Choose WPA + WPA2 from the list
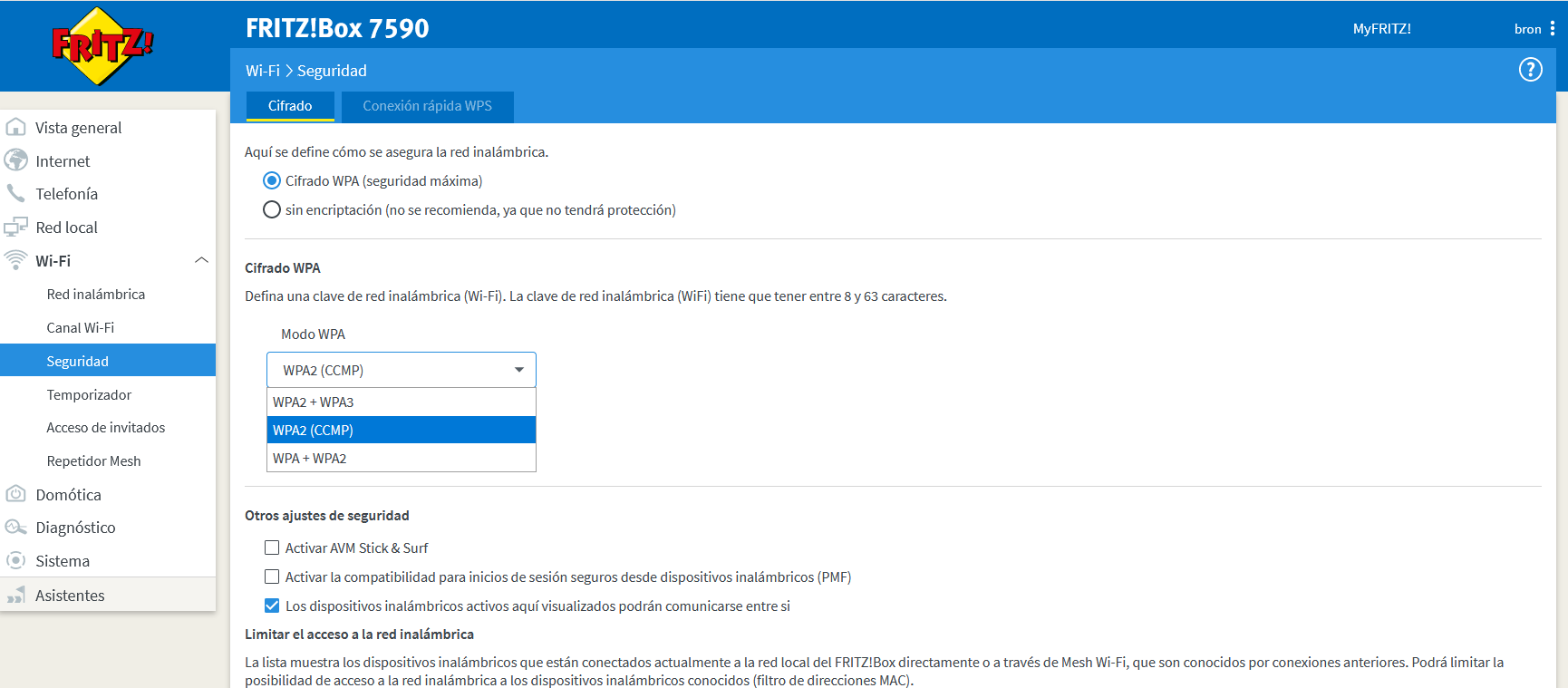This screenshot has height=688, width=1568. click(402, 458)
